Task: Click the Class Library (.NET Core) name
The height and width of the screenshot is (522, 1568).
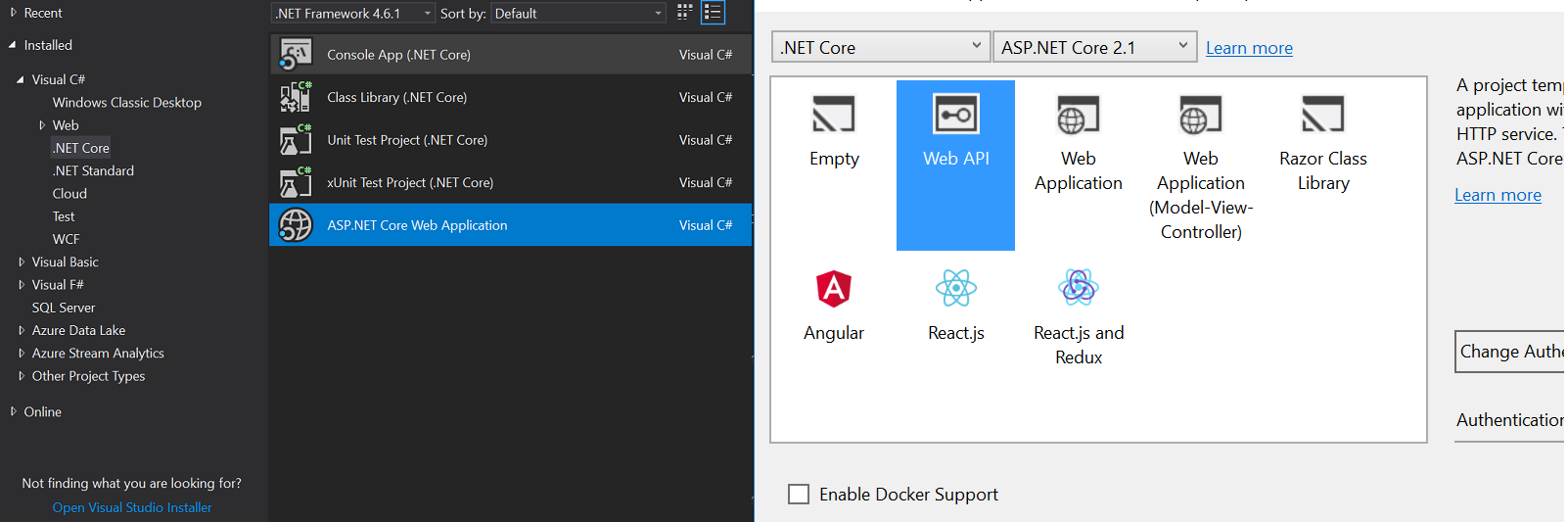Action: 396,97
